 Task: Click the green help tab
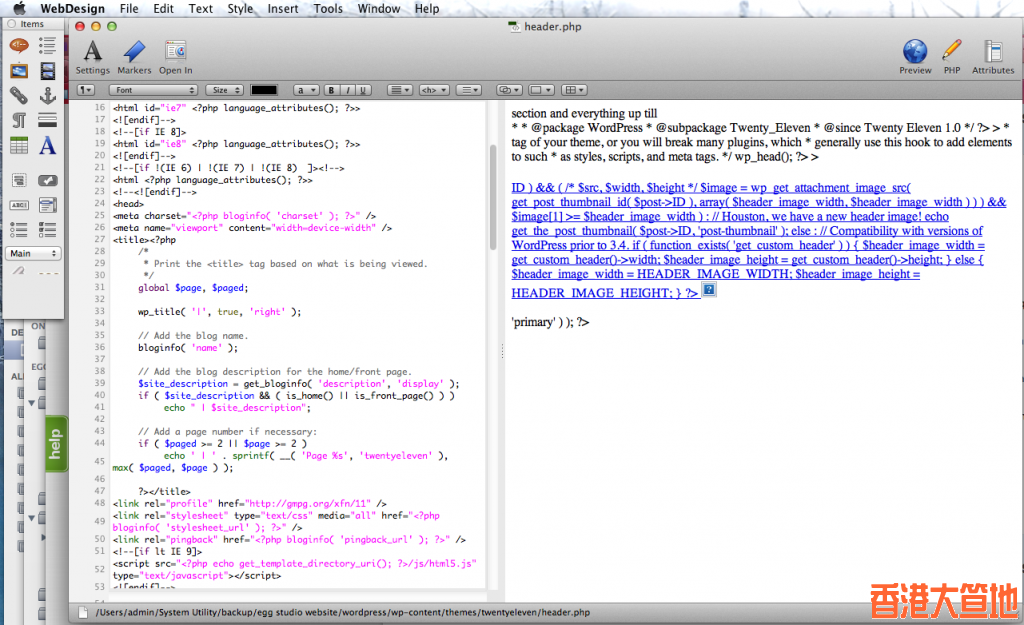tap(56, 444)
